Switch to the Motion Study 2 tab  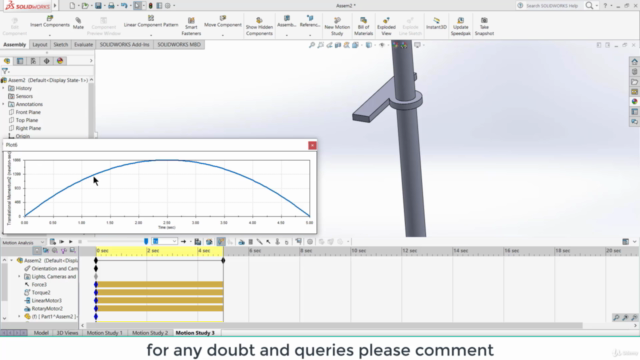coord(150,333)
